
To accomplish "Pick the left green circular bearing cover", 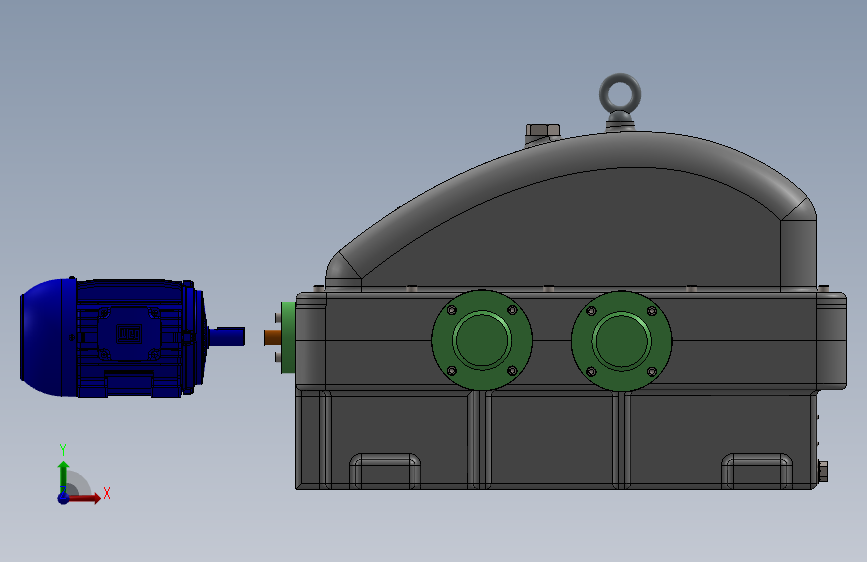I will click(x=482, y=340).
